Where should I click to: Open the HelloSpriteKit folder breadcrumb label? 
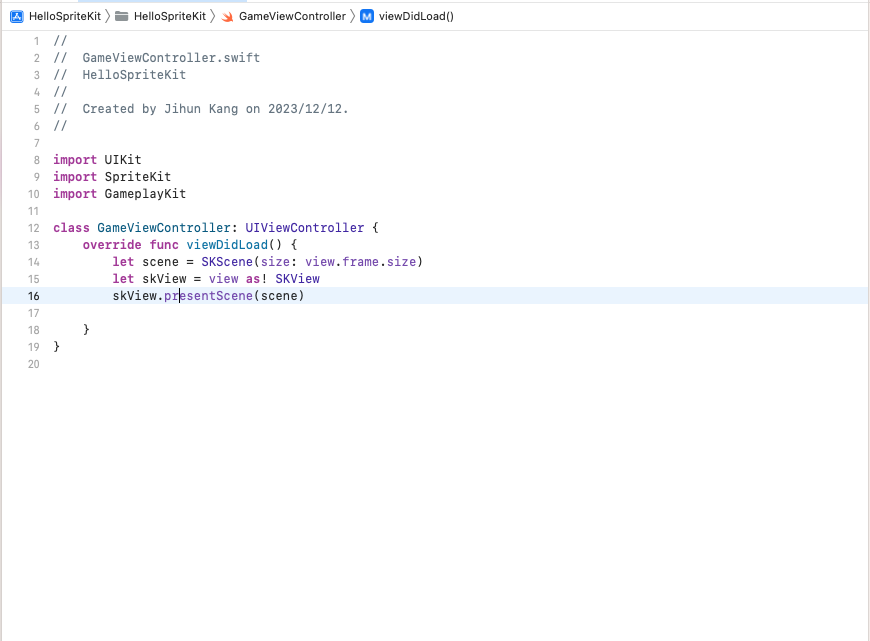(x=170, y=17)
